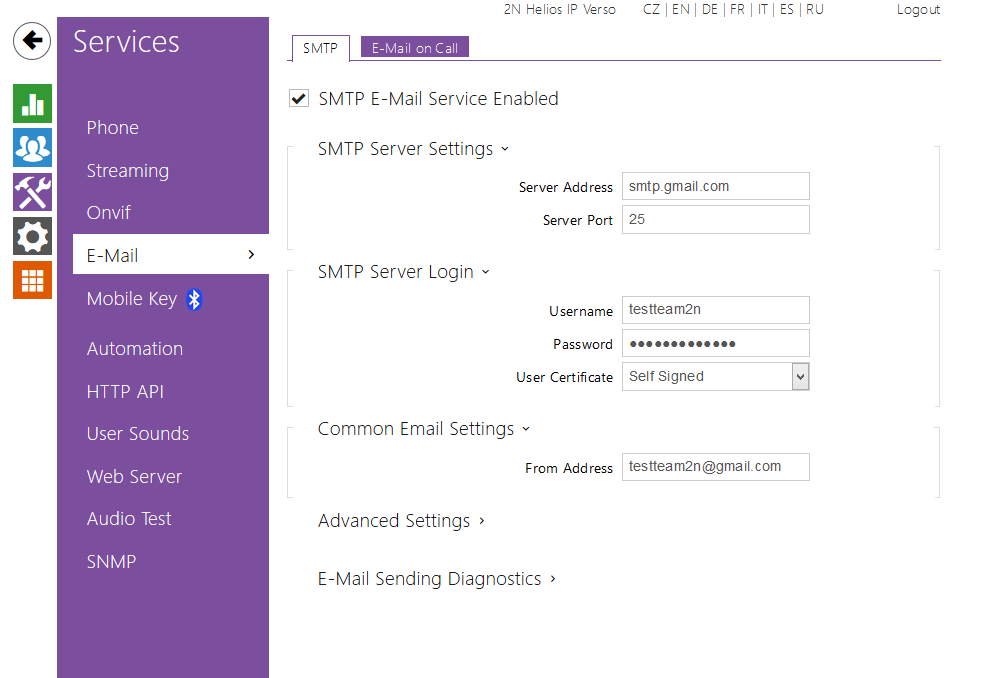Select the SMTP tab
The image size is (990, 678).
pyautogui.click(x=320, y=48)
